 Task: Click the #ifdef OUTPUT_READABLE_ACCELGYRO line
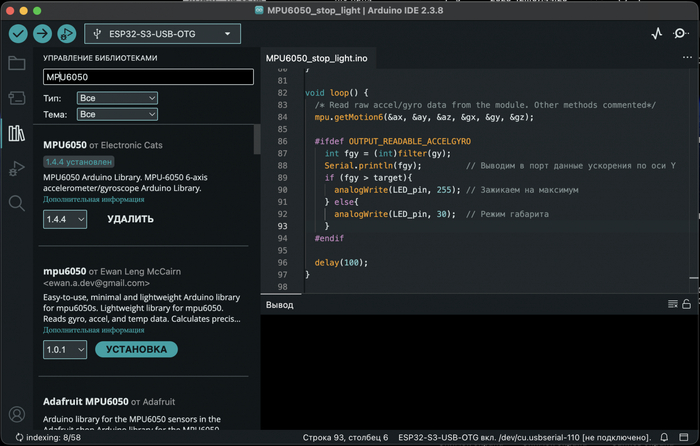(392, 142)
